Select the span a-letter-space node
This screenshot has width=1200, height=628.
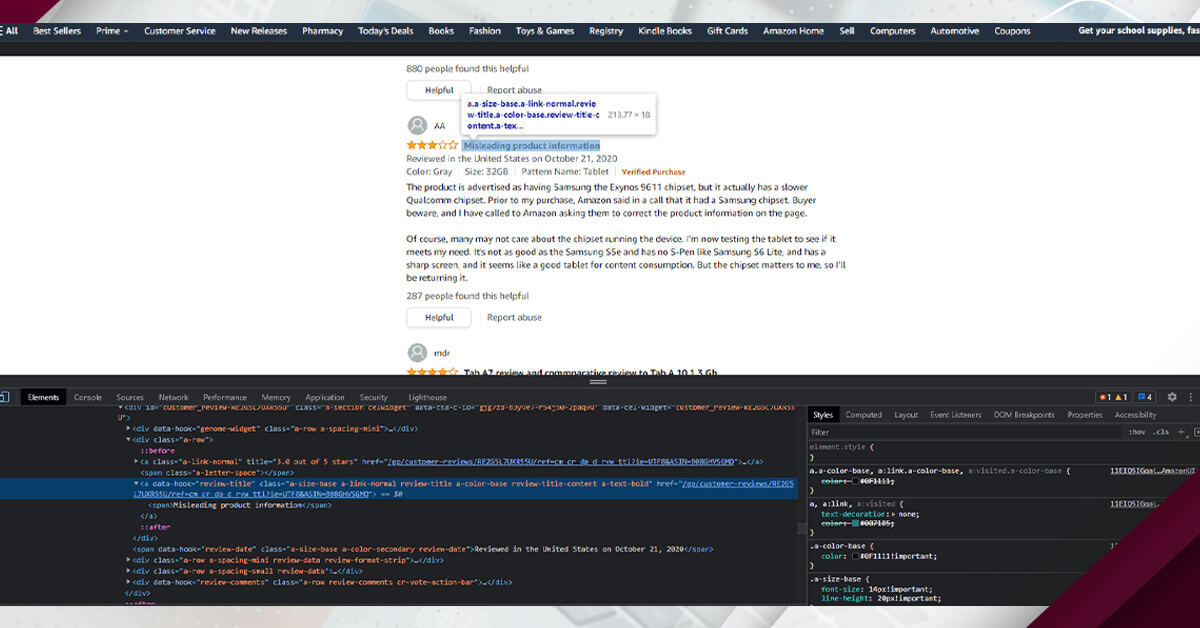(x=215, y=472)
